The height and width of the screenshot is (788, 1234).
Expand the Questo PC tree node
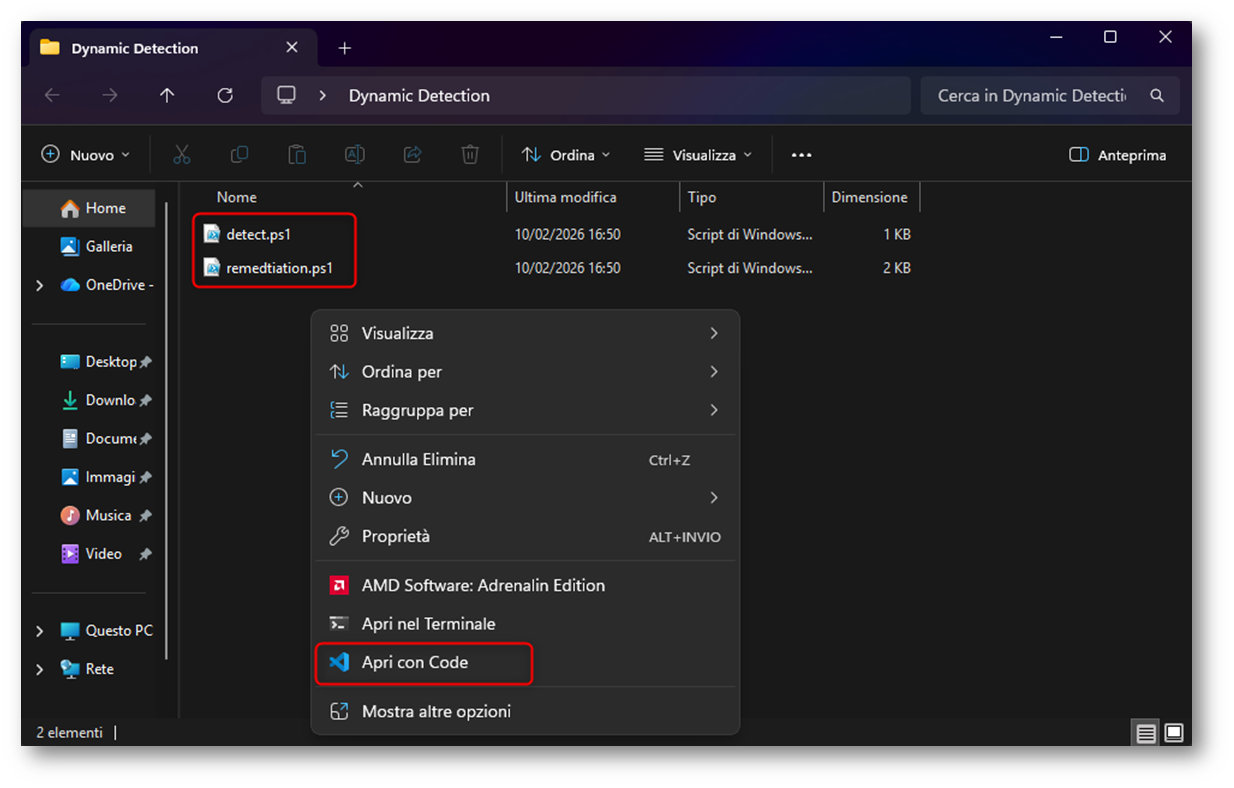click(40, 631)
